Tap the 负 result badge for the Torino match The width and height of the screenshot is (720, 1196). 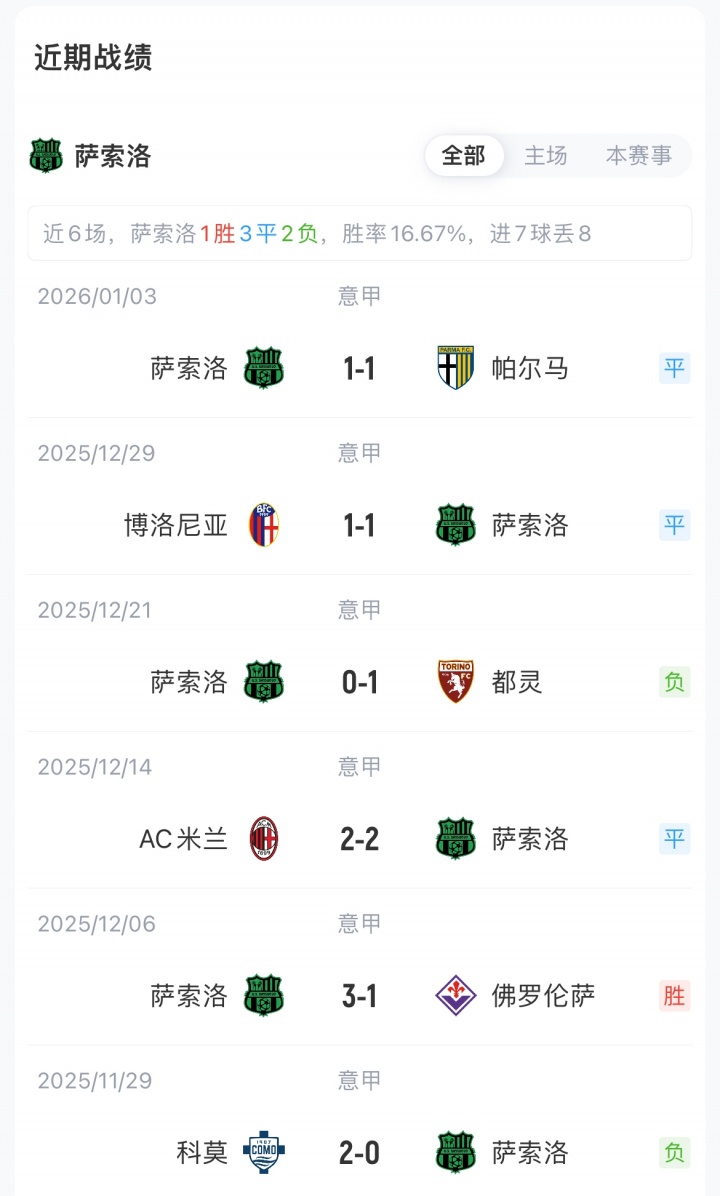pos(675,682)
